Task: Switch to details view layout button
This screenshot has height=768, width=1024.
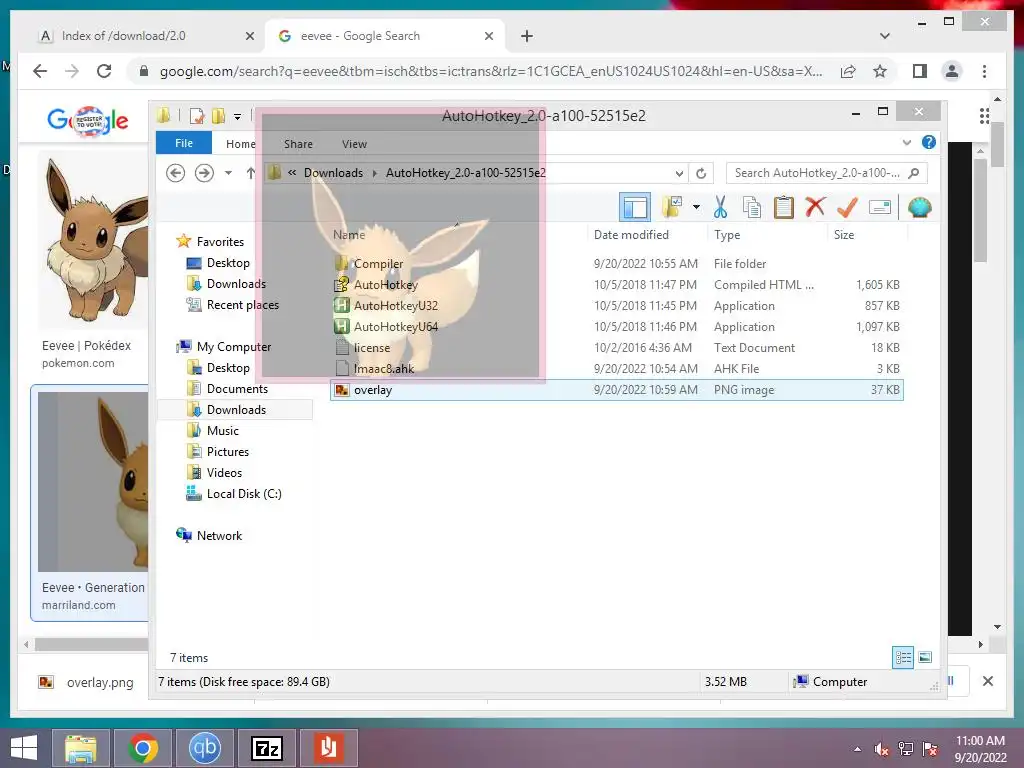Action: pyautogui.click(x=903, y=657)
